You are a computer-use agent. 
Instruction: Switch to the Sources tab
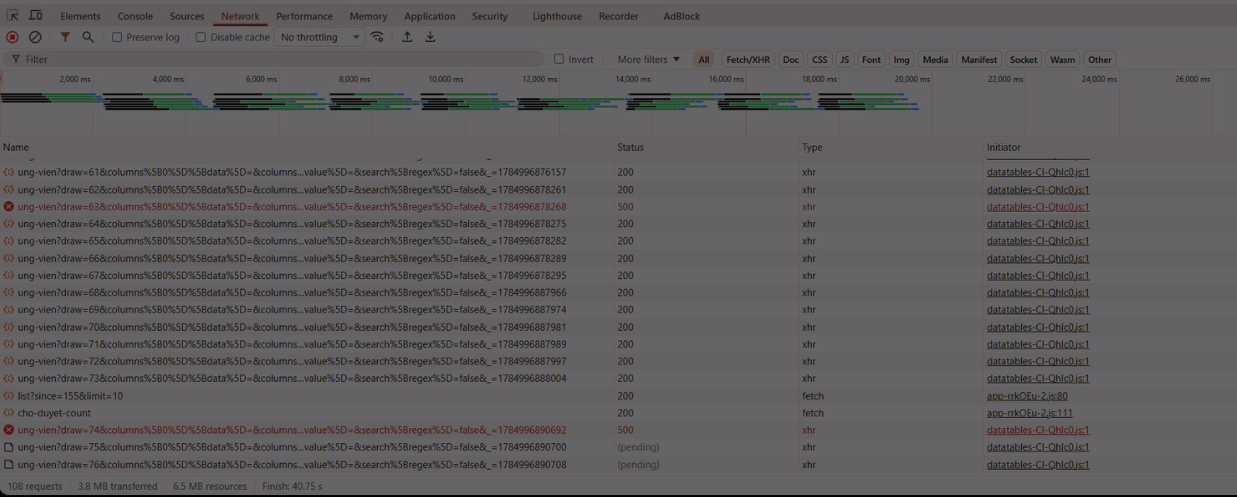(187, 16)
